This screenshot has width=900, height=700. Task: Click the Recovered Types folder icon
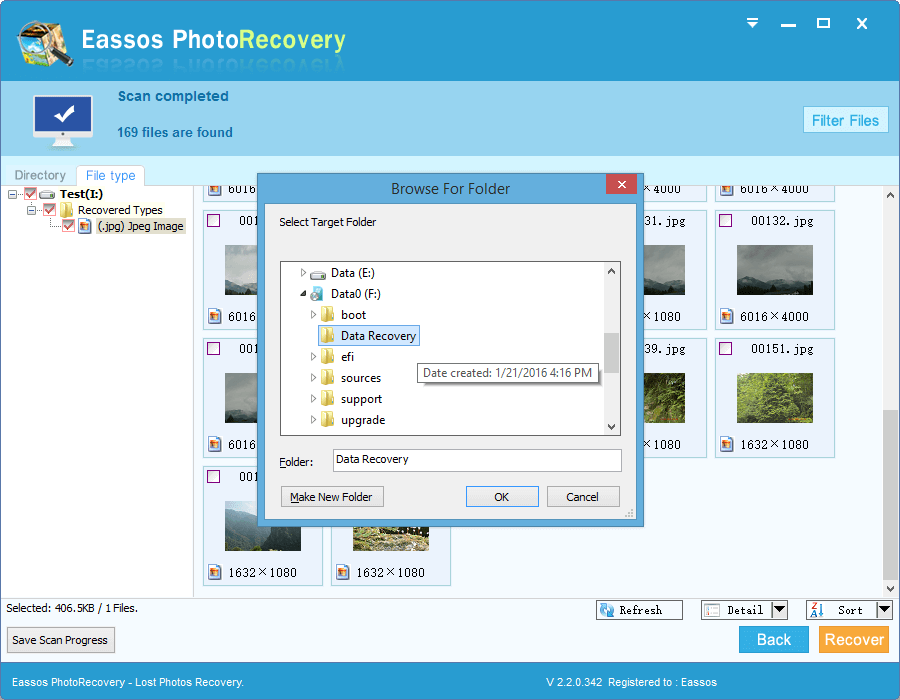[67, 210]
